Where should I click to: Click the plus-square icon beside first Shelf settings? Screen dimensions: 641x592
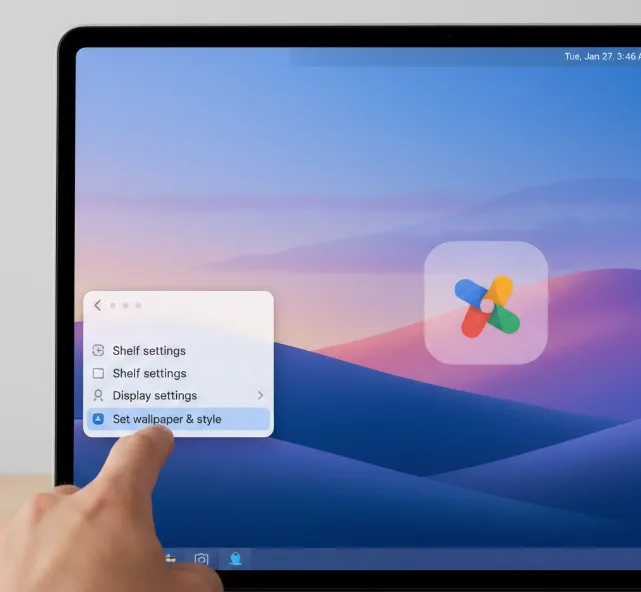point(98,350)
